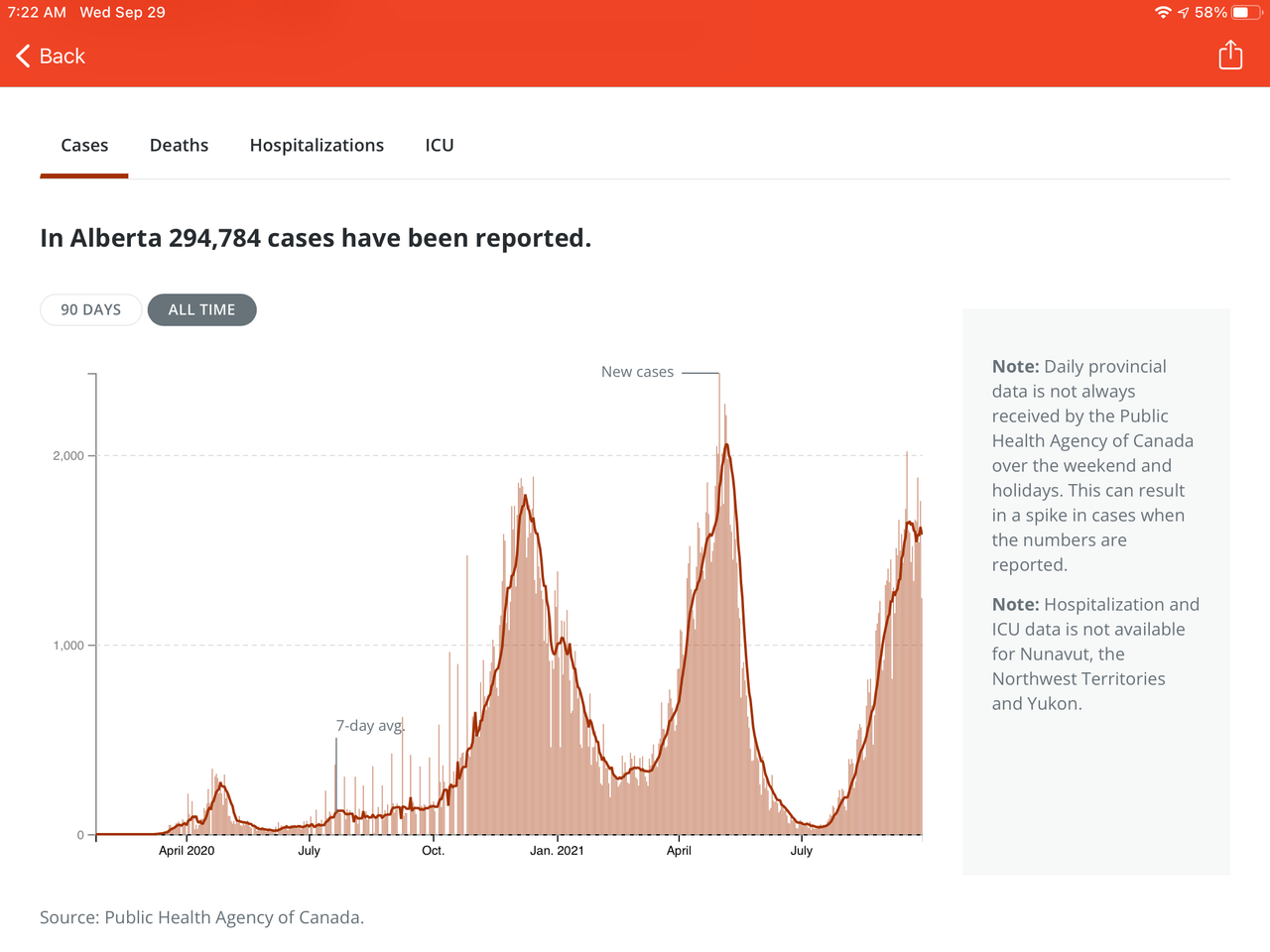Tap the Source: Public Health Agency of Canada text
Screen dimensions: 1270x952
pyautogui.click(x=201, y=917)
